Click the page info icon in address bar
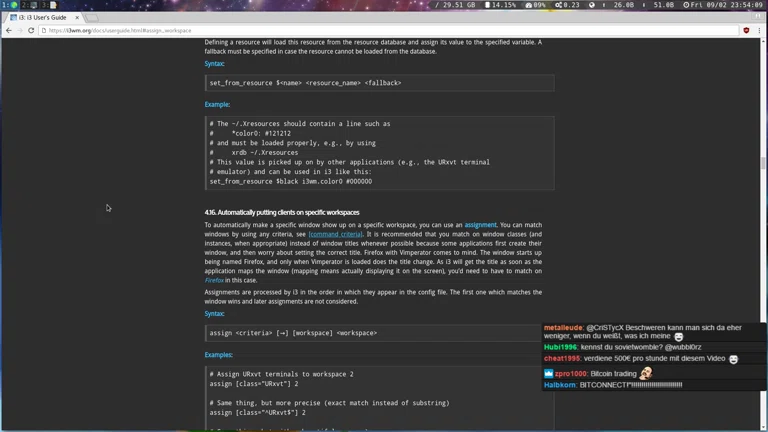The height and width of the screenshot is (432, 768). pyautogui.click(x=44, y=30)
